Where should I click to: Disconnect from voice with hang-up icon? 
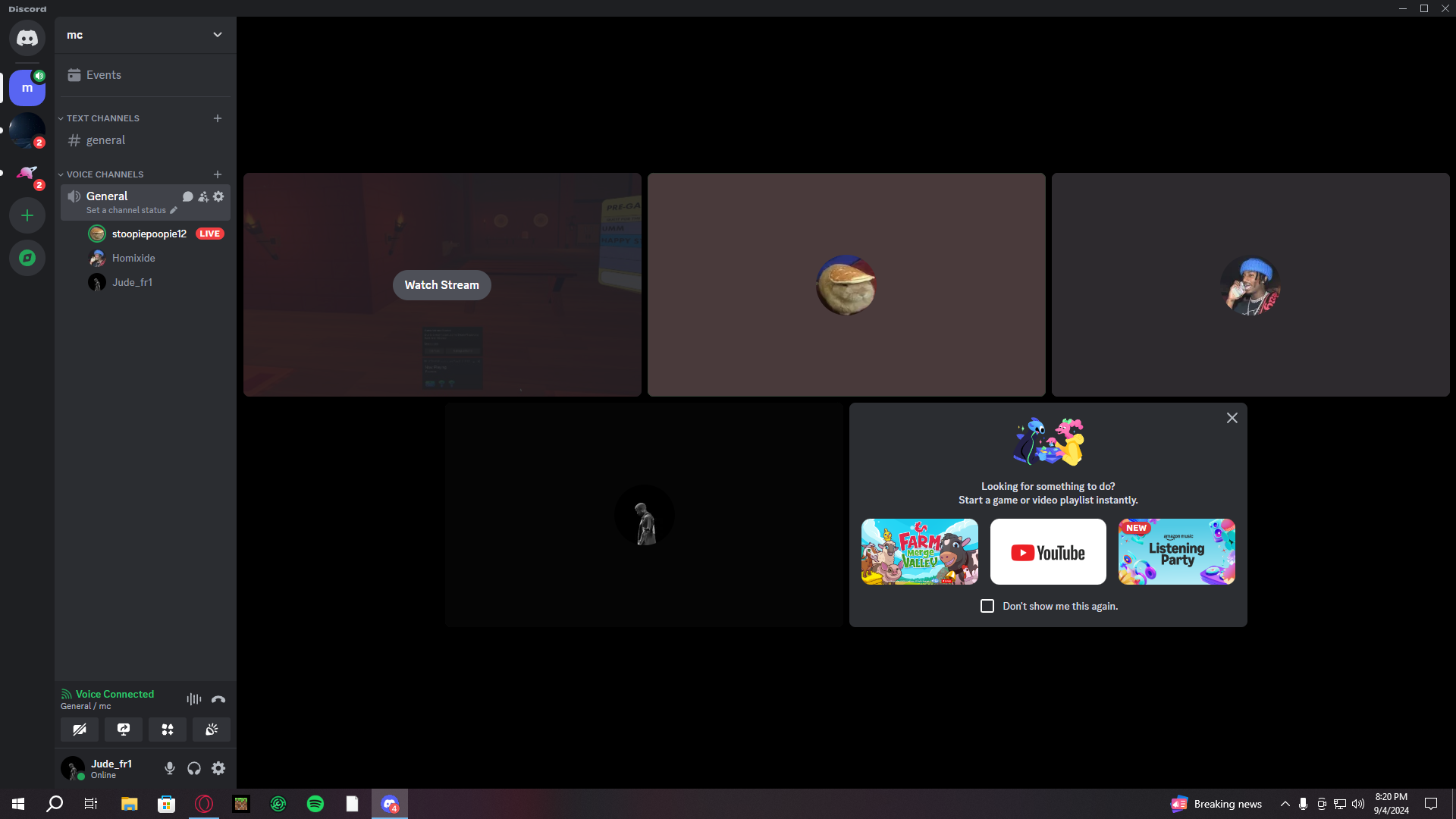pyautogui.click(x=218, y=699)
